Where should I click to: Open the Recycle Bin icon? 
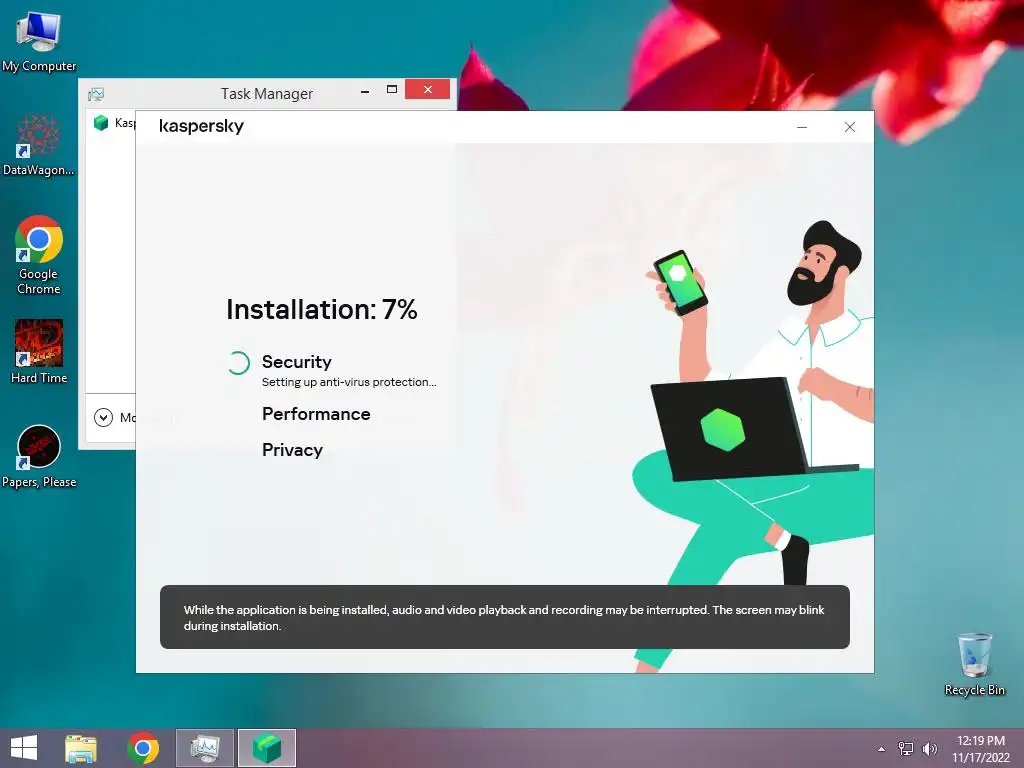(x=974, y=664)
